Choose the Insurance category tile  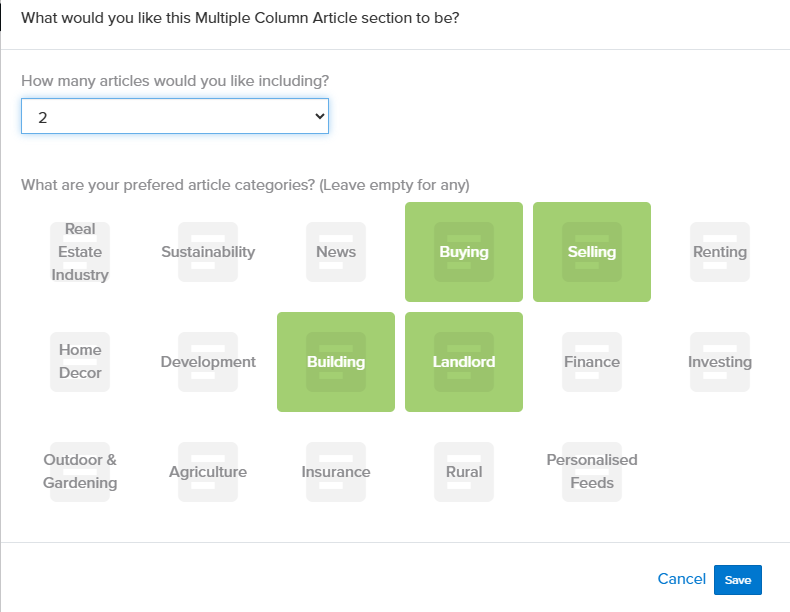coord(336,472)
